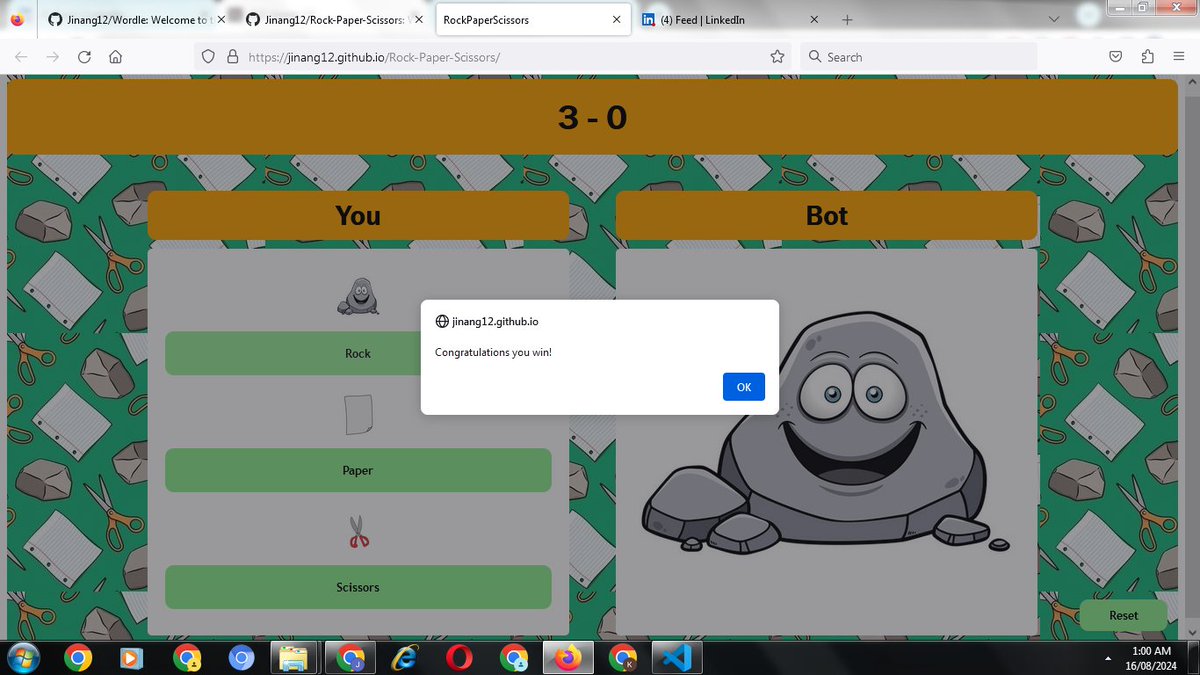Click the tracking protection shield icon

tap(208, 57)
